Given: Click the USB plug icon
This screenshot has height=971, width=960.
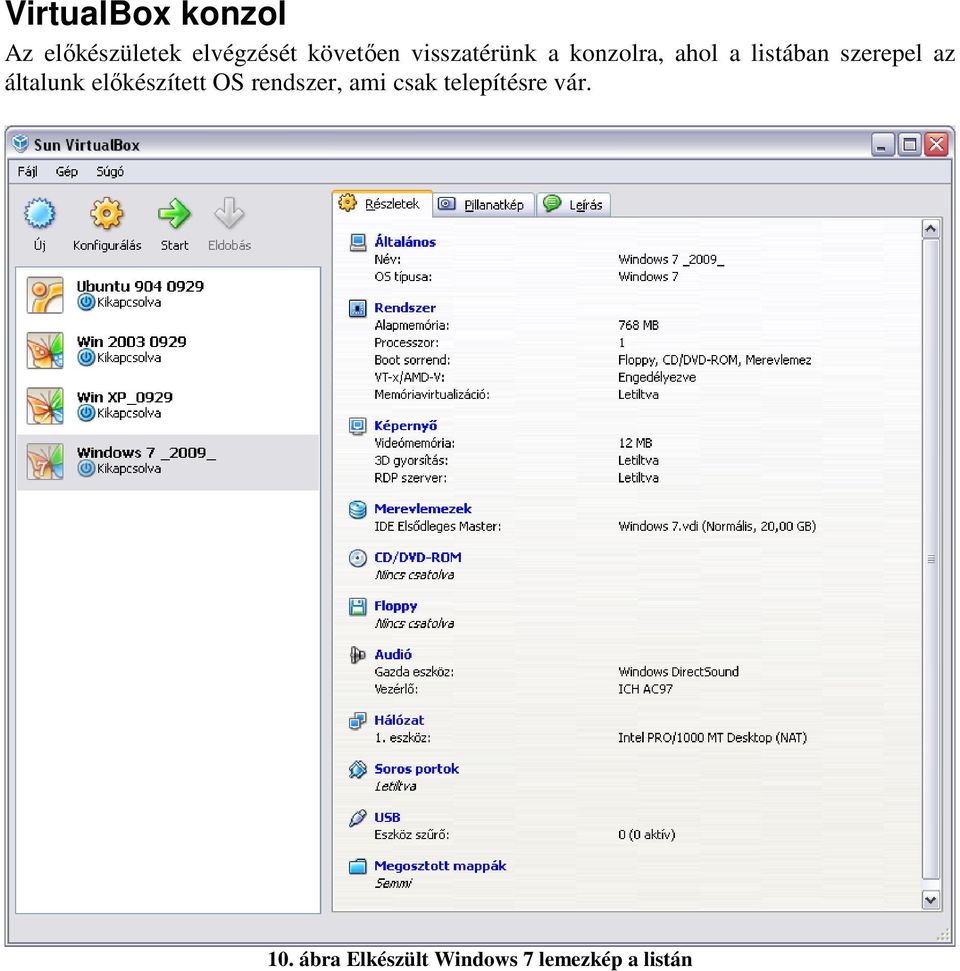Looking at the screenshot, I should click(x=357, y=817).
